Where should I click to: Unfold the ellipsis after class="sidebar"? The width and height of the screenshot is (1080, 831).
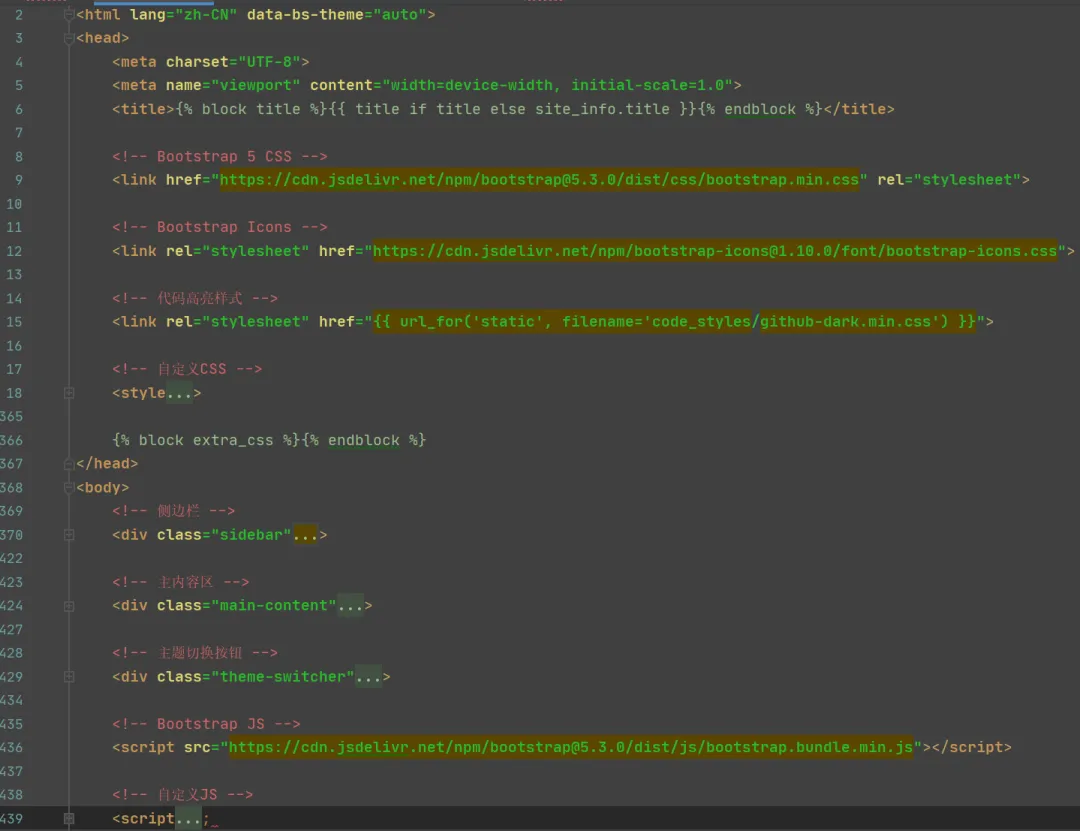tap(305, 535)
